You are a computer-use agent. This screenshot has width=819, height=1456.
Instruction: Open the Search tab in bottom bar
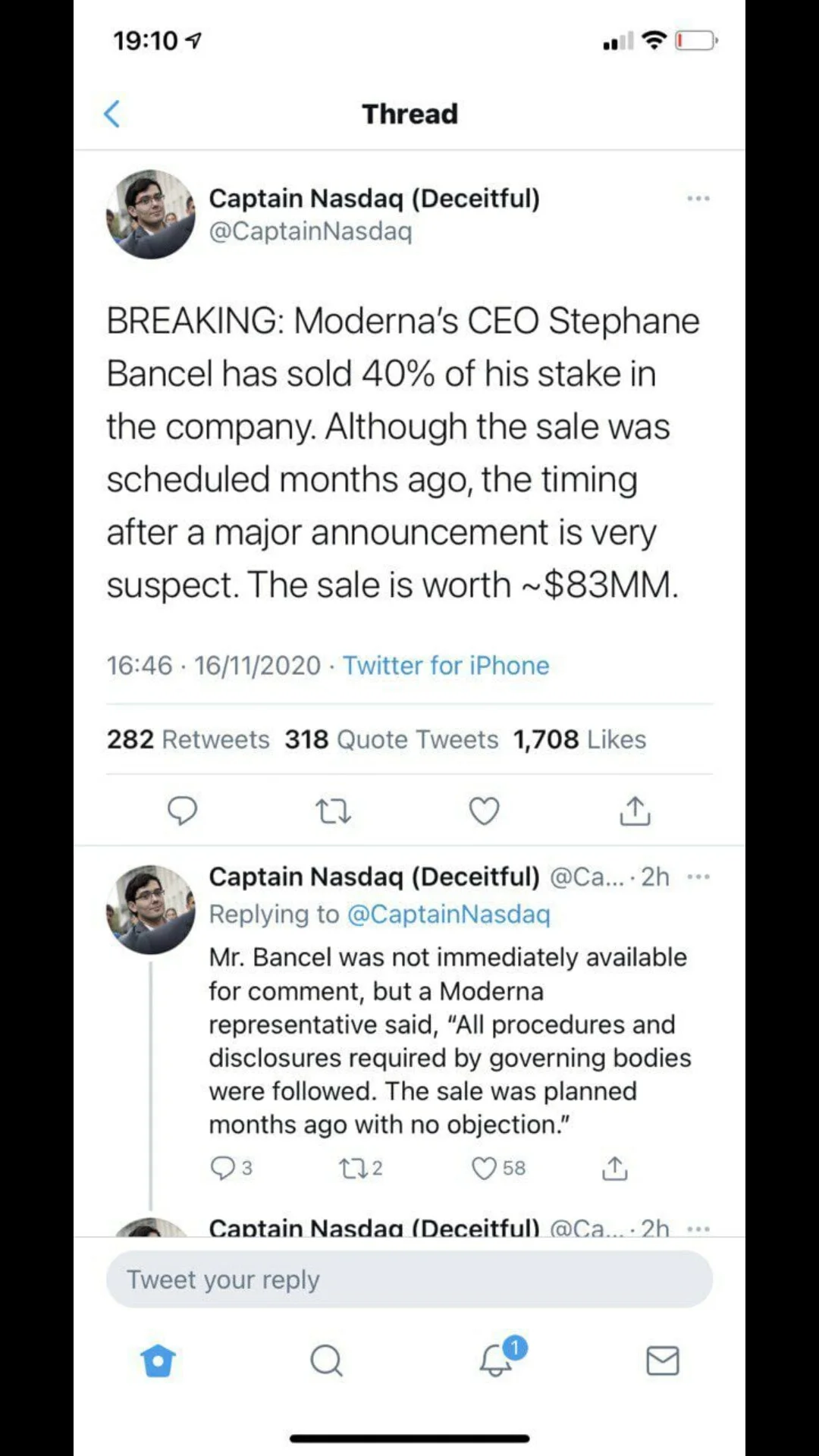click(x=326, y=1360)
